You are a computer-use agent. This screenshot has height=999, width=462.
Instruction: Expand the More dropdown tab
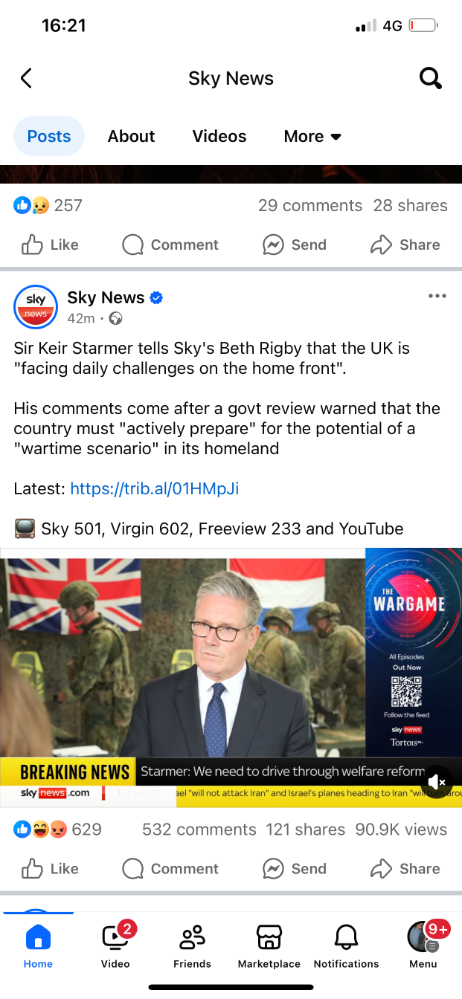click(x=312, y=136)
